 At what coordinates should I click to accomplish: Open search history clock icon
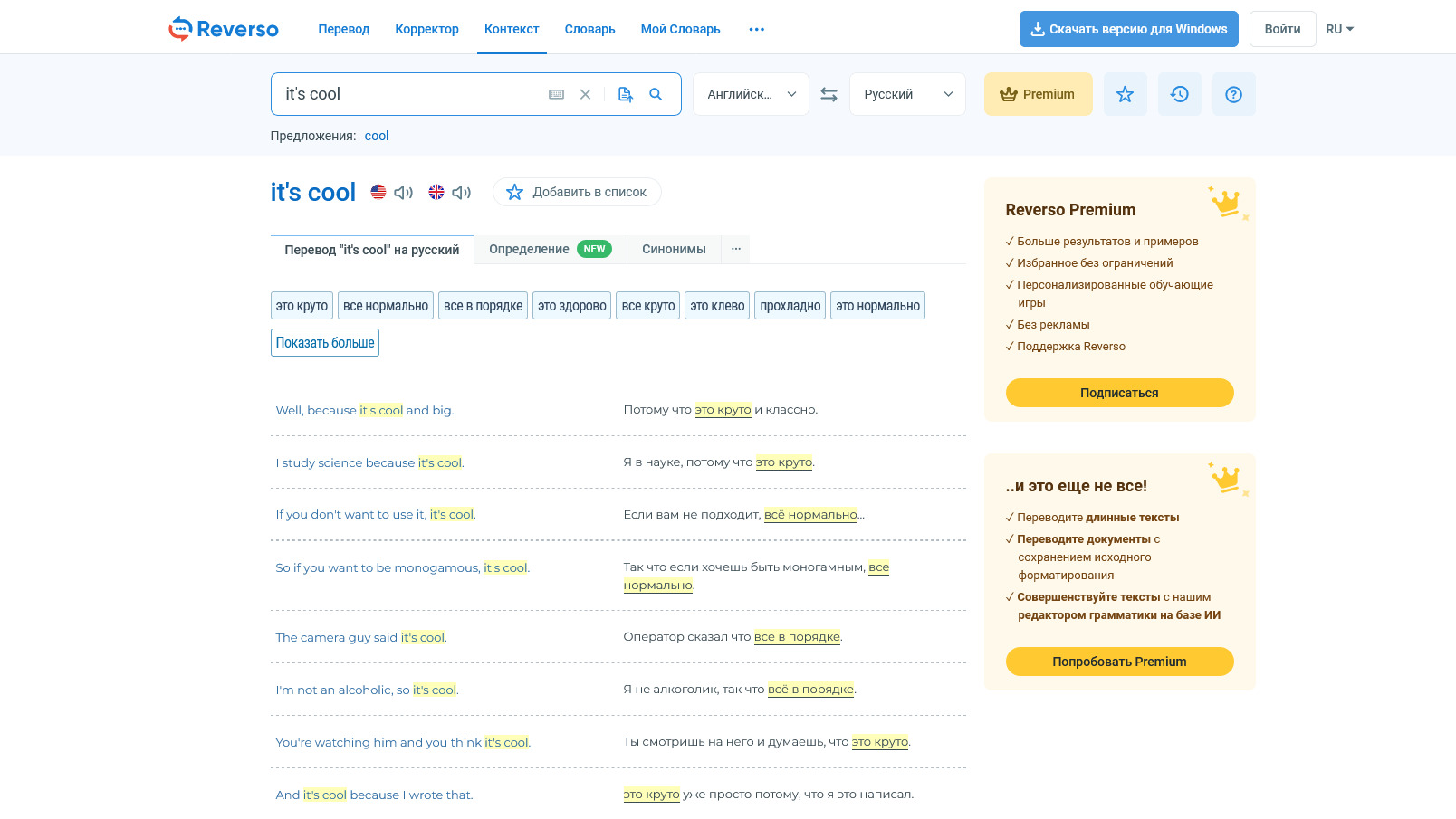click(x=1179, y=94)
